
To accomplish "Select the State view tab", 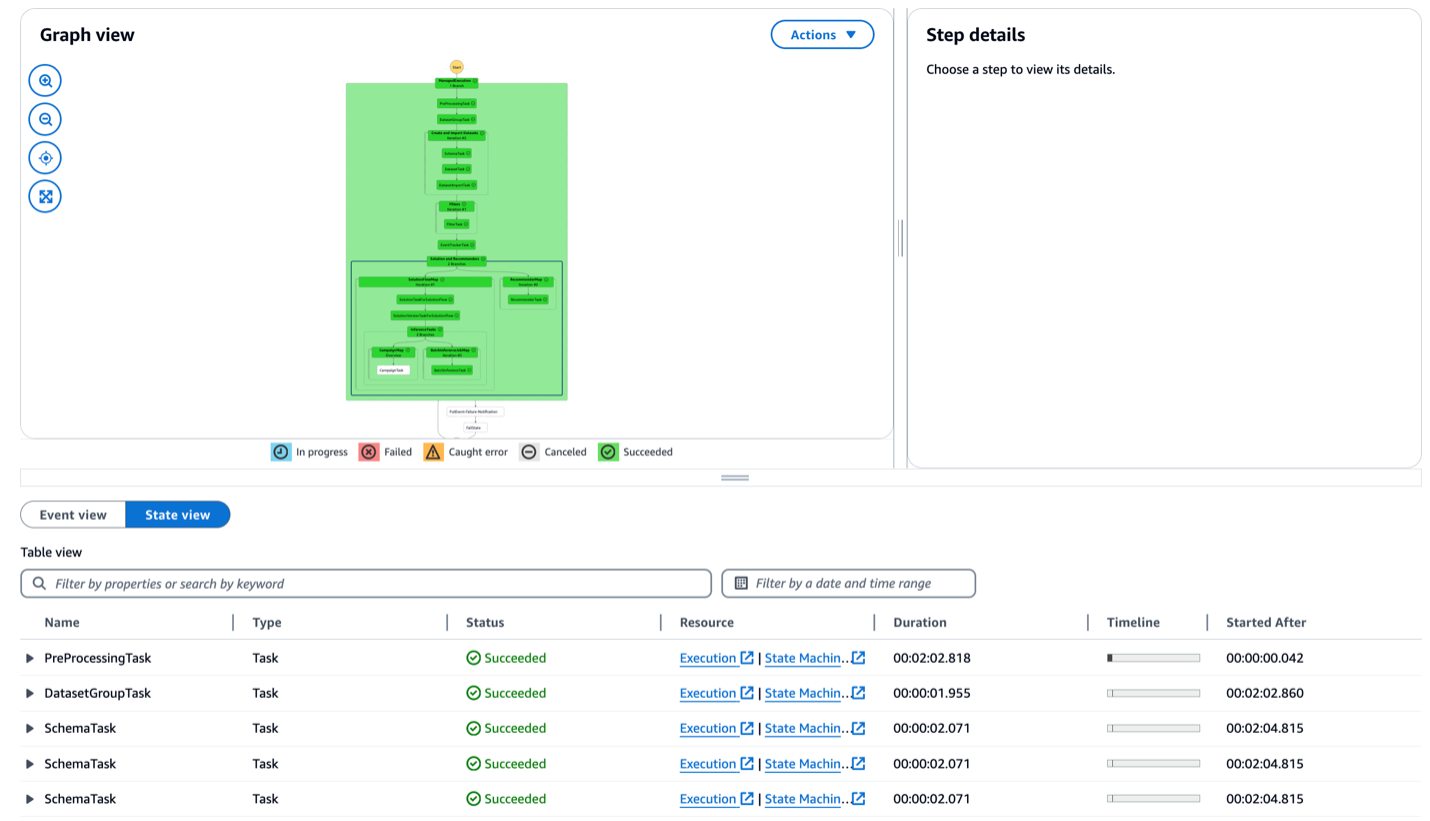I will click(x=177, y=514).
